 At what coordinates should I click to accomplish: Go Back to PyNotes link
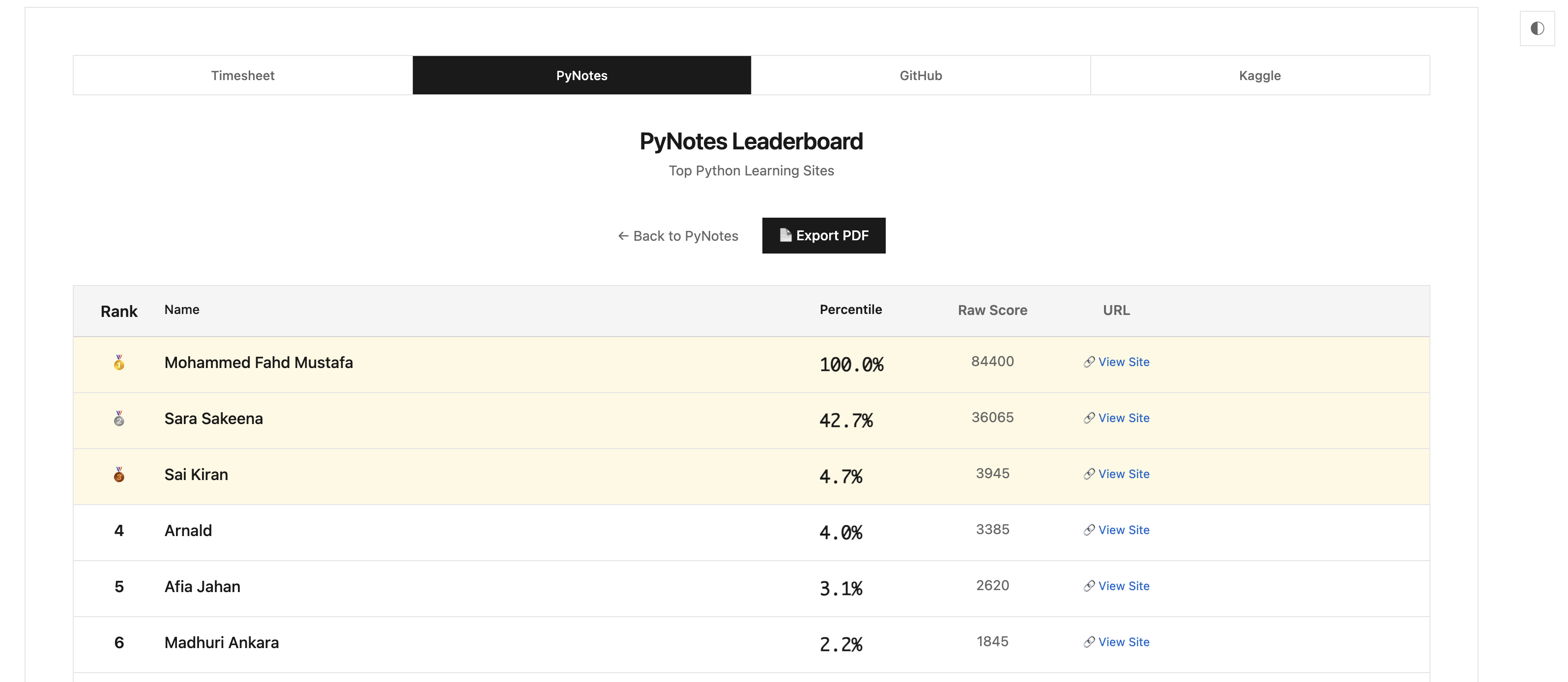point(685,235)
